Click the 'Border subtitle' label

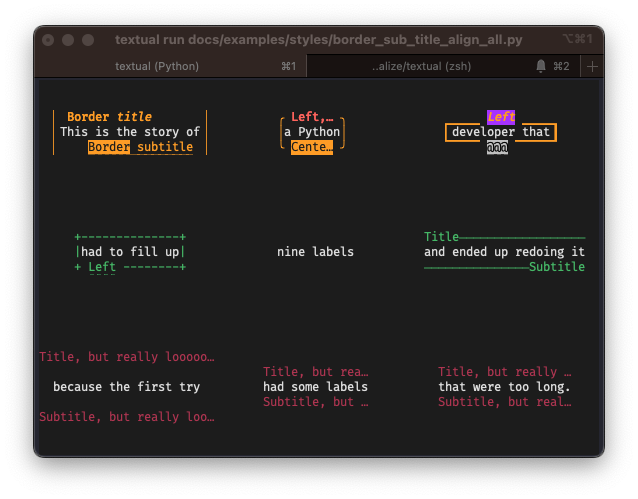140,147
